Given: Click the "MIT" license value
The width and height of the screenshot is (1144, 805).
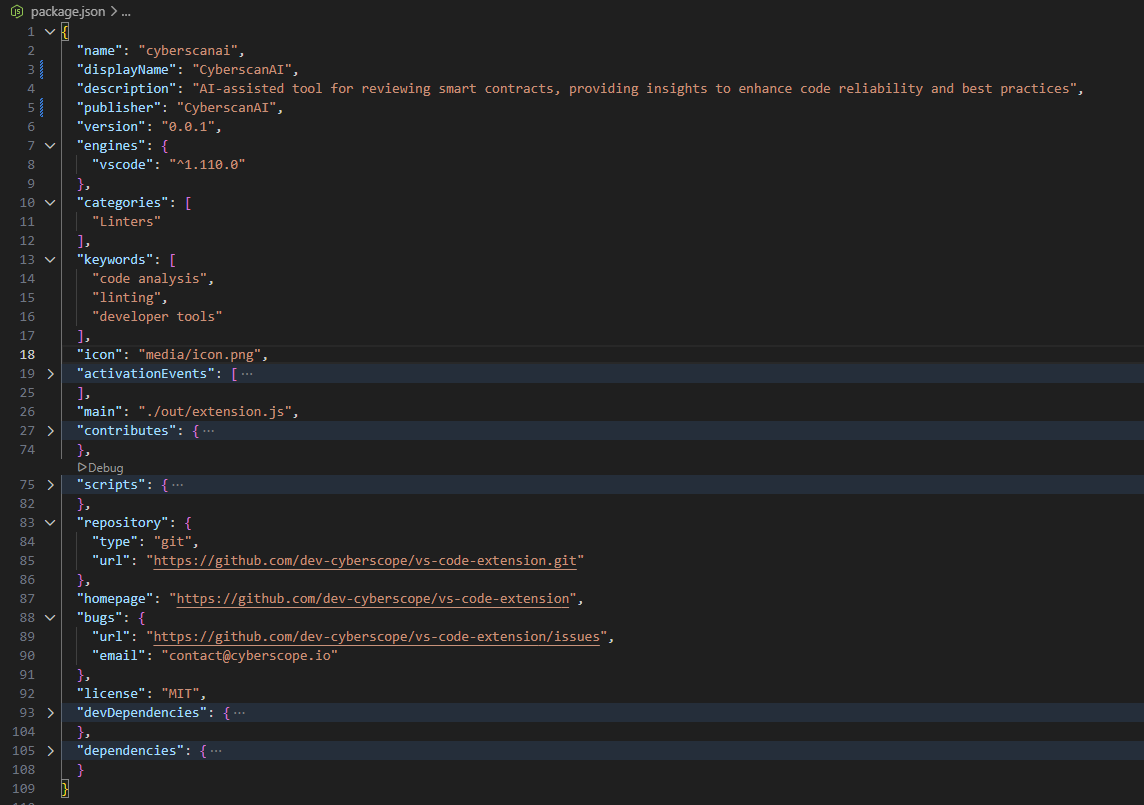Looking at the screenshot, I should 180,693.
